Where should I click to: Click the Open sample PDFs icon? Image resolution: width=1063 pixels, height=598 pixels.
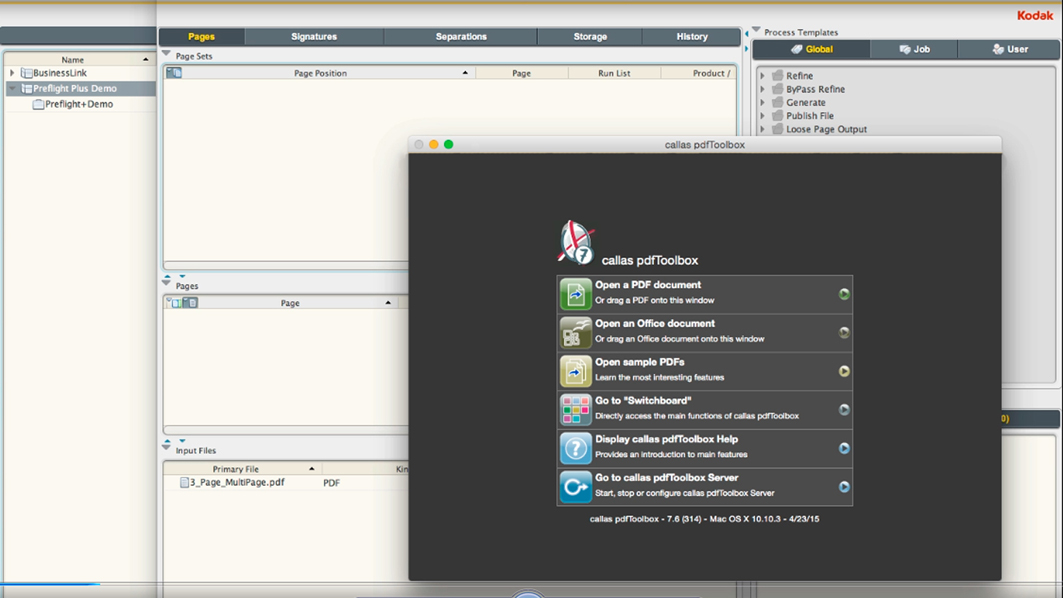tap(575, 371)
